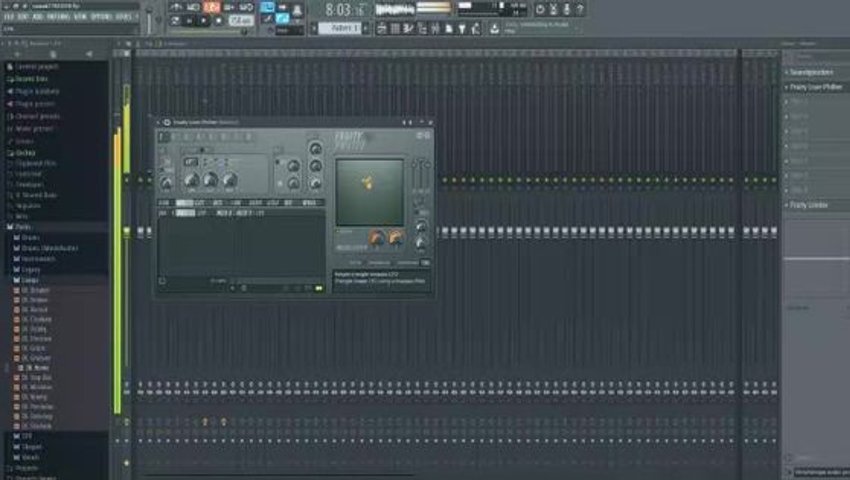Screen dimensions: 850x480
Task: Click gear icon in Fruity Love Philter title bar
Action: pos(167,123)
